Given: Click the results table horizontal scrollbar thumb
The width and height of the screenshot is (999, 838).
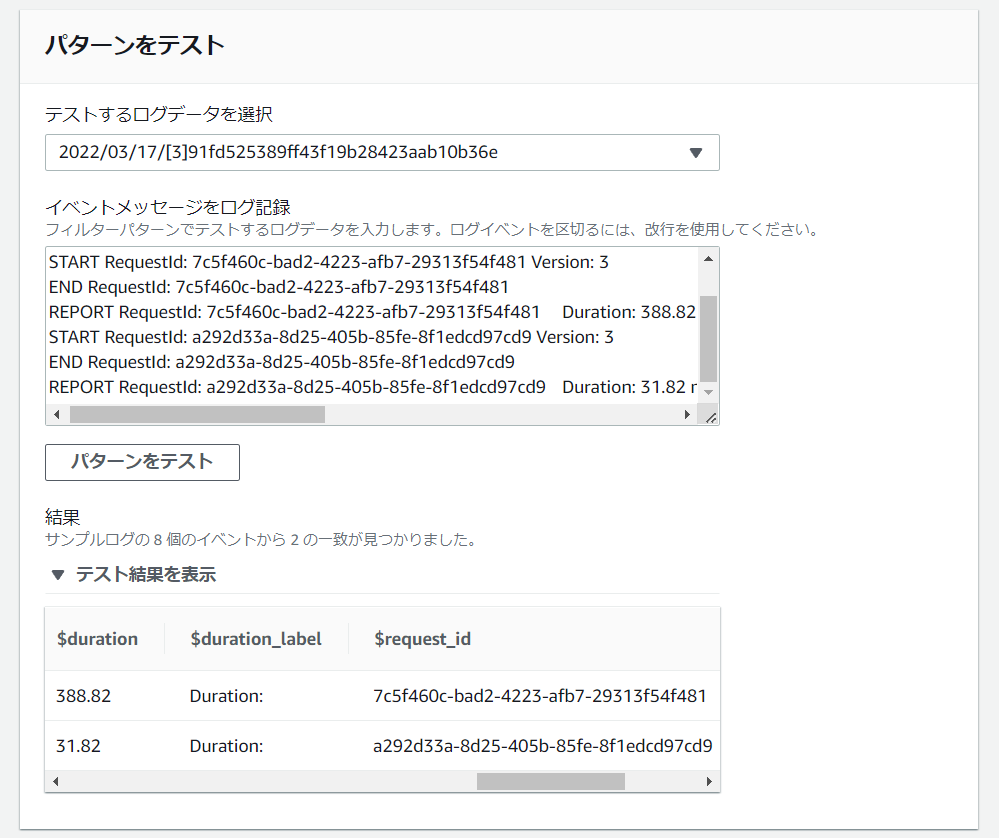Looking at the screenshot, I should tap(551, 781).
